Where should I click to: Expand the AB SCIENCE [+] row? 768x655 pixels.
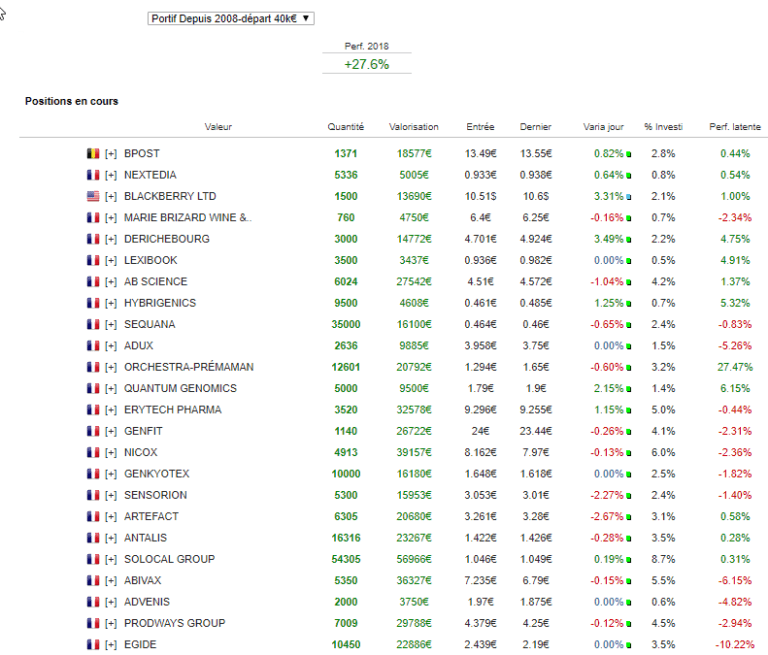tap(111, 282)
